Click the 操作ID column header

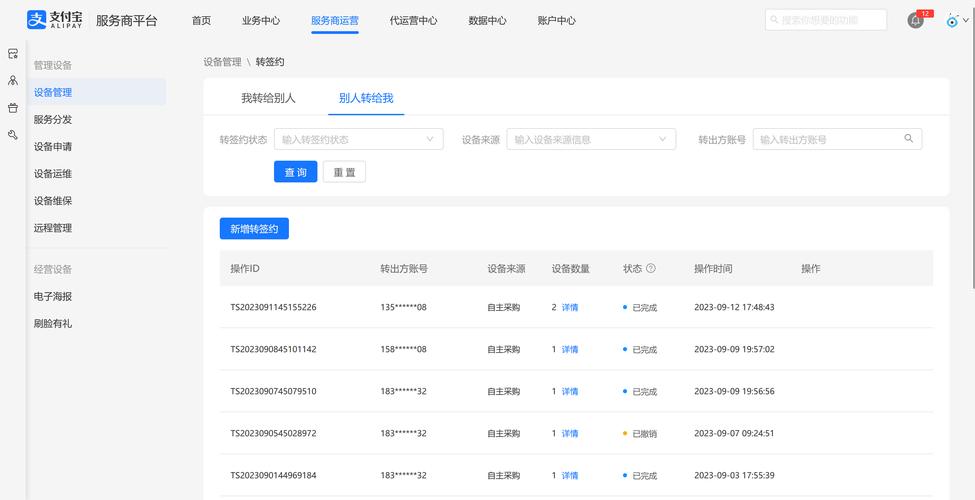[x=245, y=269]
